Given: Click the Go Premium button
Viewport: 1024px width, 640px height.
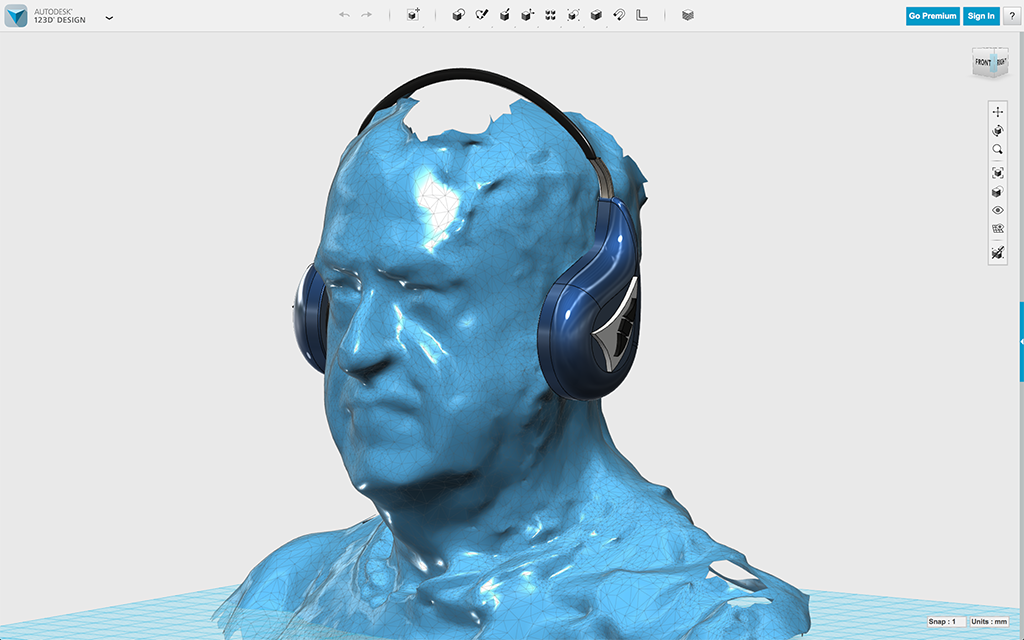Looking at the screenshot, I should (x=933, y=16).
